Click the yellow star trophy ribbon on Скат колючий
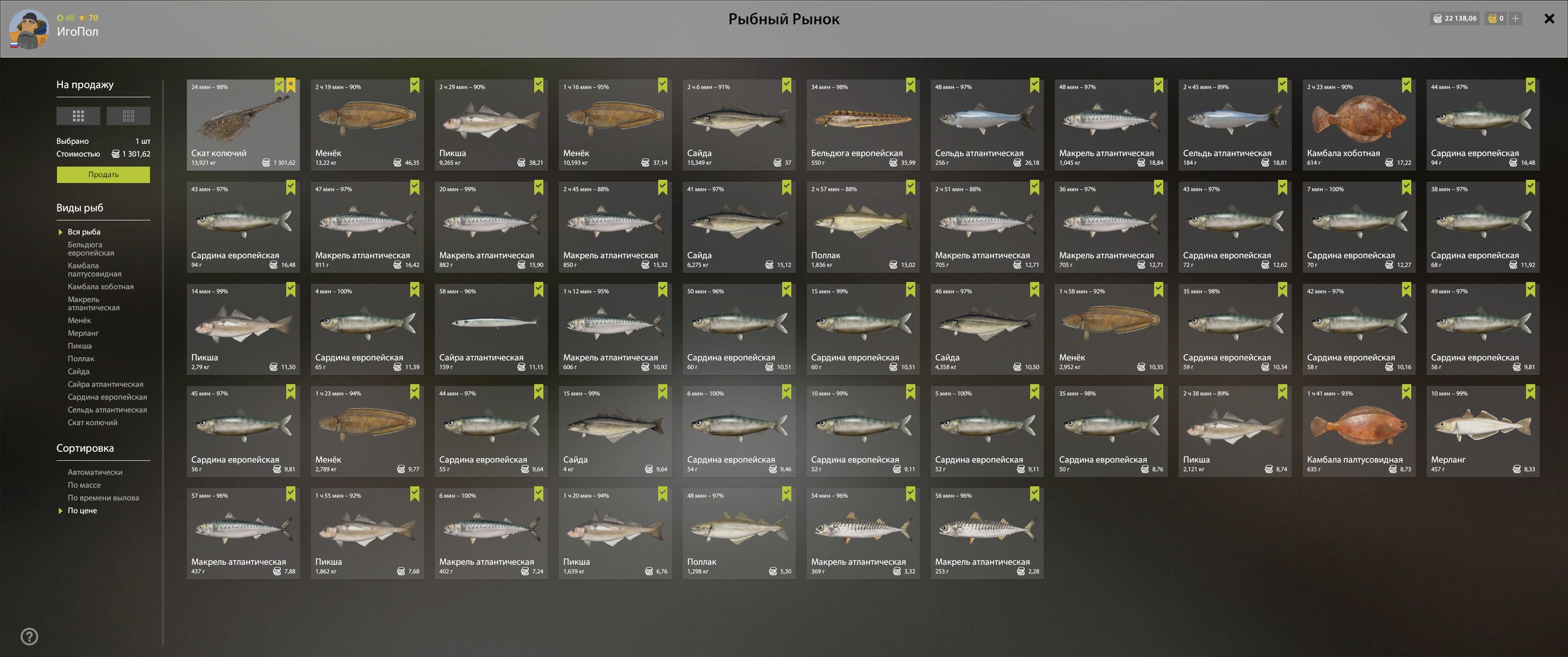This screenshot has height=657, width=1568. coord(291,85)
